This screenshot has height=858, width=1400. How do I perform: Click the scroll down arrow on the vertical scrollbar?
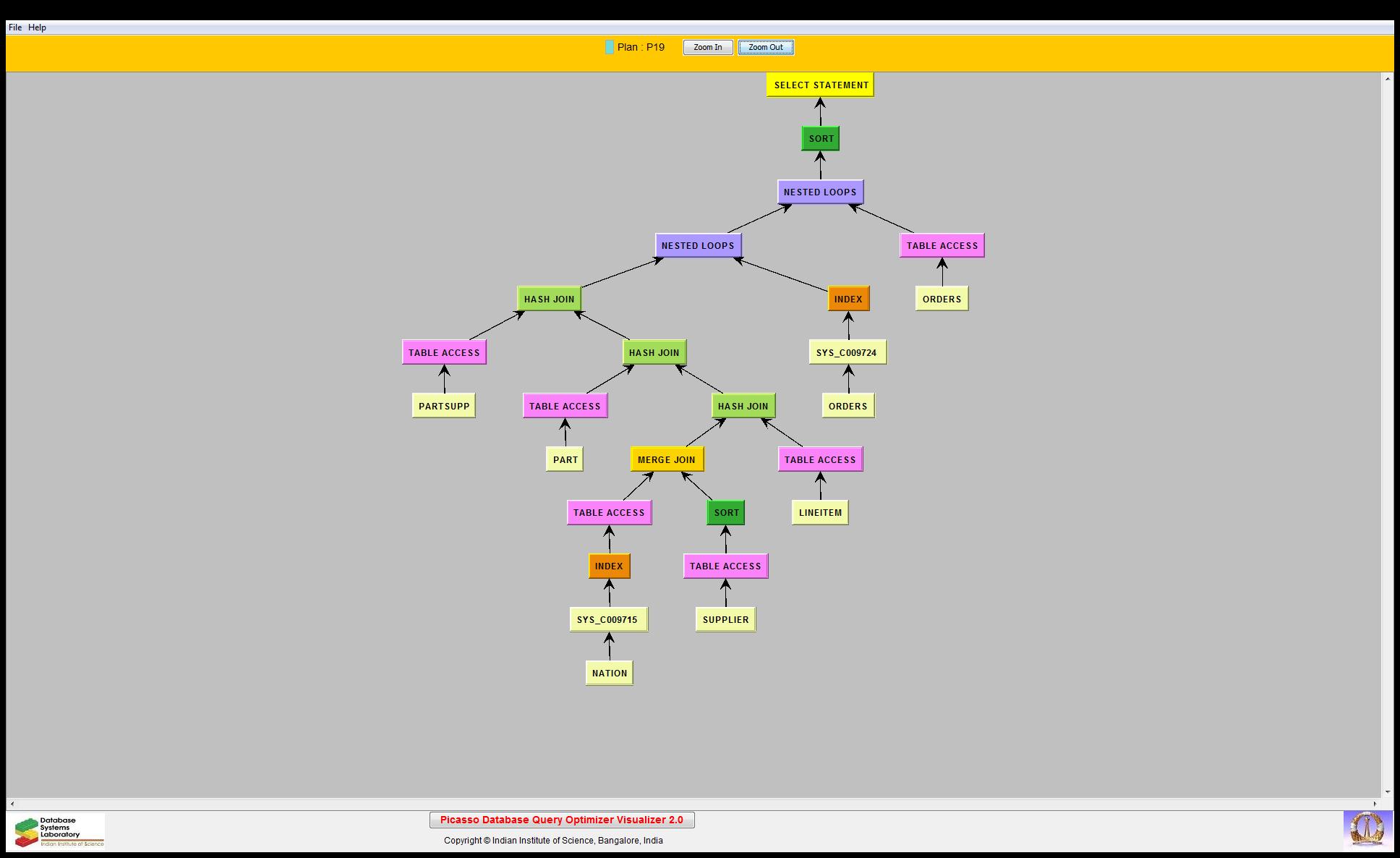(x=1387, y=792)
